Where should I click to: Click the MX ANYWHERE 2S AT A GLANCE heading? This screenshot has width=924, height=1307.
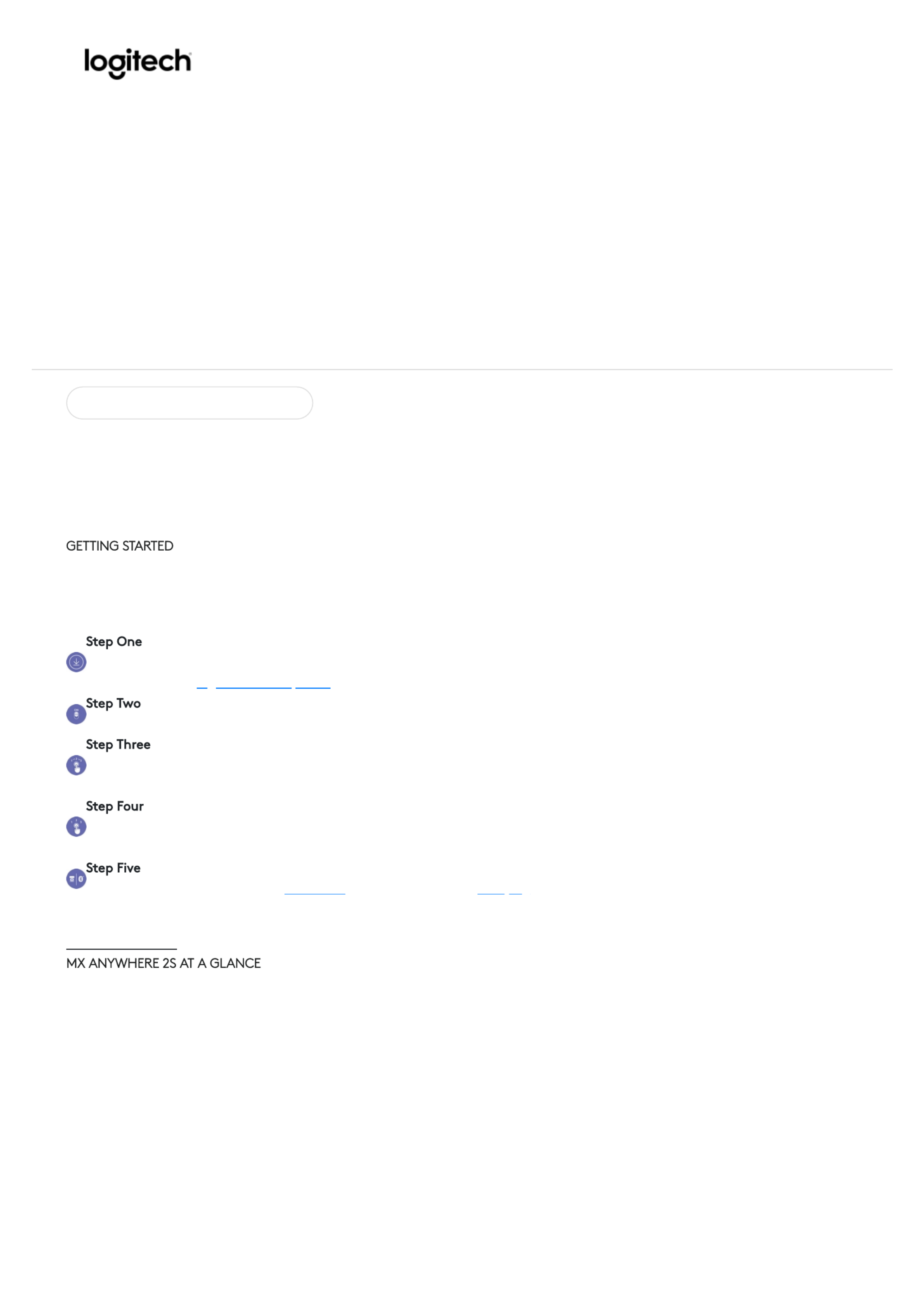click(x=163, y=963)
